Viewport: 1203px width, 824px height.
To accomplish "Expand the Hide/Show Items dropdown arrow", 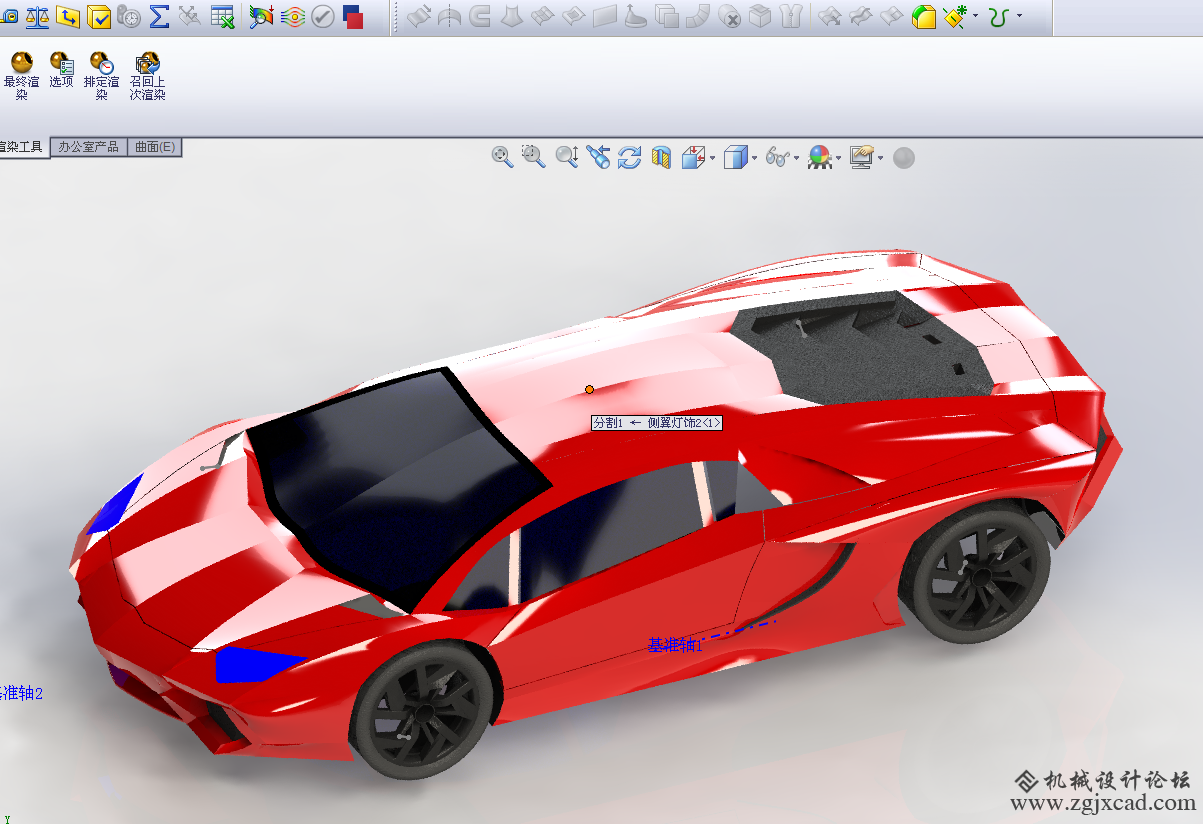I will click(x=797, y=157).
